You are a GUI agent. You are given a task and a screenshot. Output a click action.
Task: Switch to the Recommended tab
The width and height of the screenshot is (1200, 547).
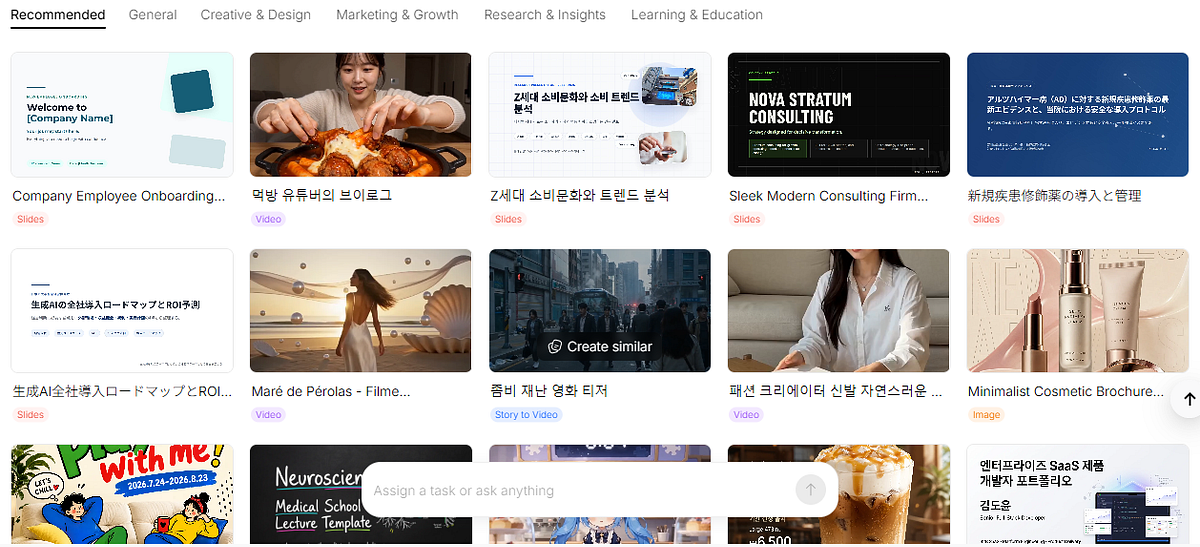click(x=57, y=15)
